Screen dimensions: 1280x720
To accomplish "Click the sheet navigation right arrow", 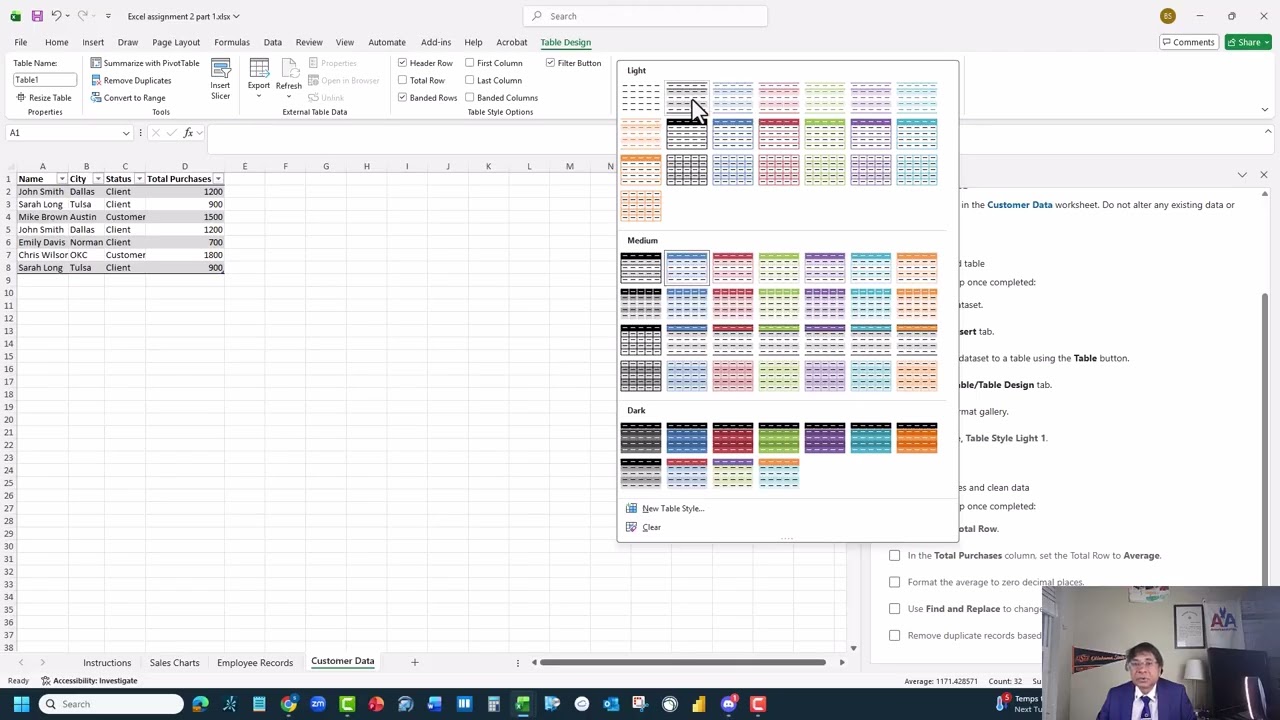I will 42,662.
